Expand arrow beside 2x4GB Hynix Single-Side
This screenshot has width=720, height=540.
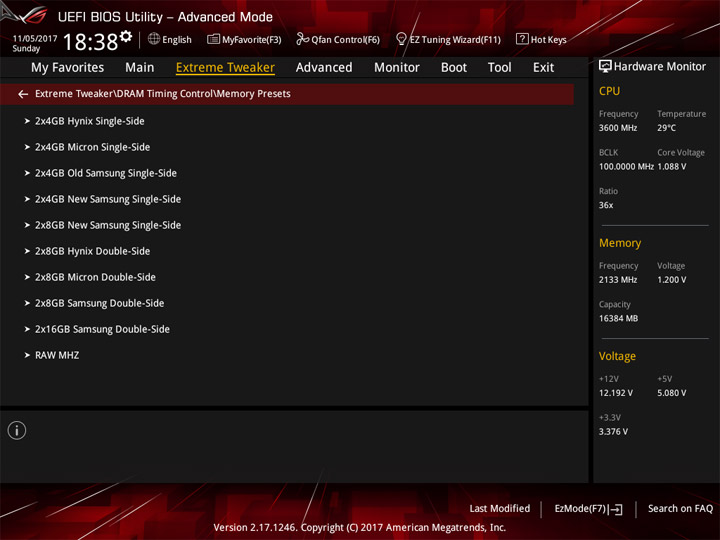(x=27, y=121)
